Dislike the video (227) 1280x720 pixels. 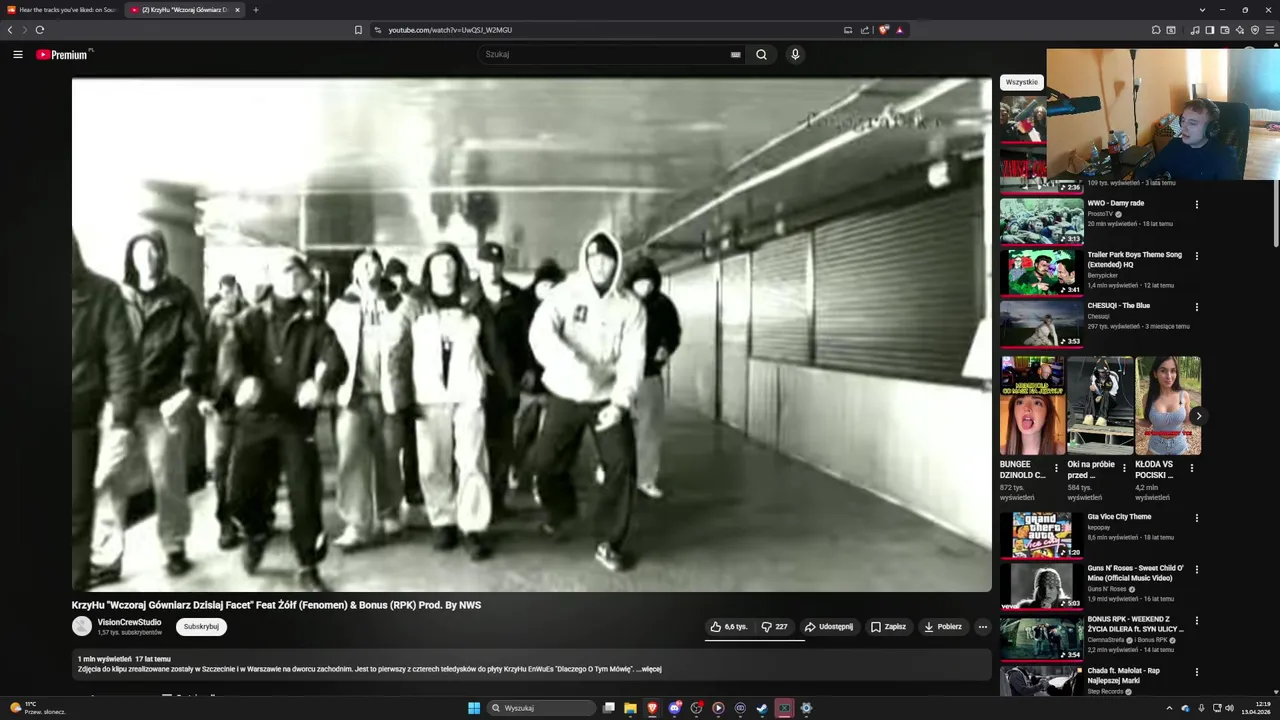pyautogui.click(x=774, y=627)
